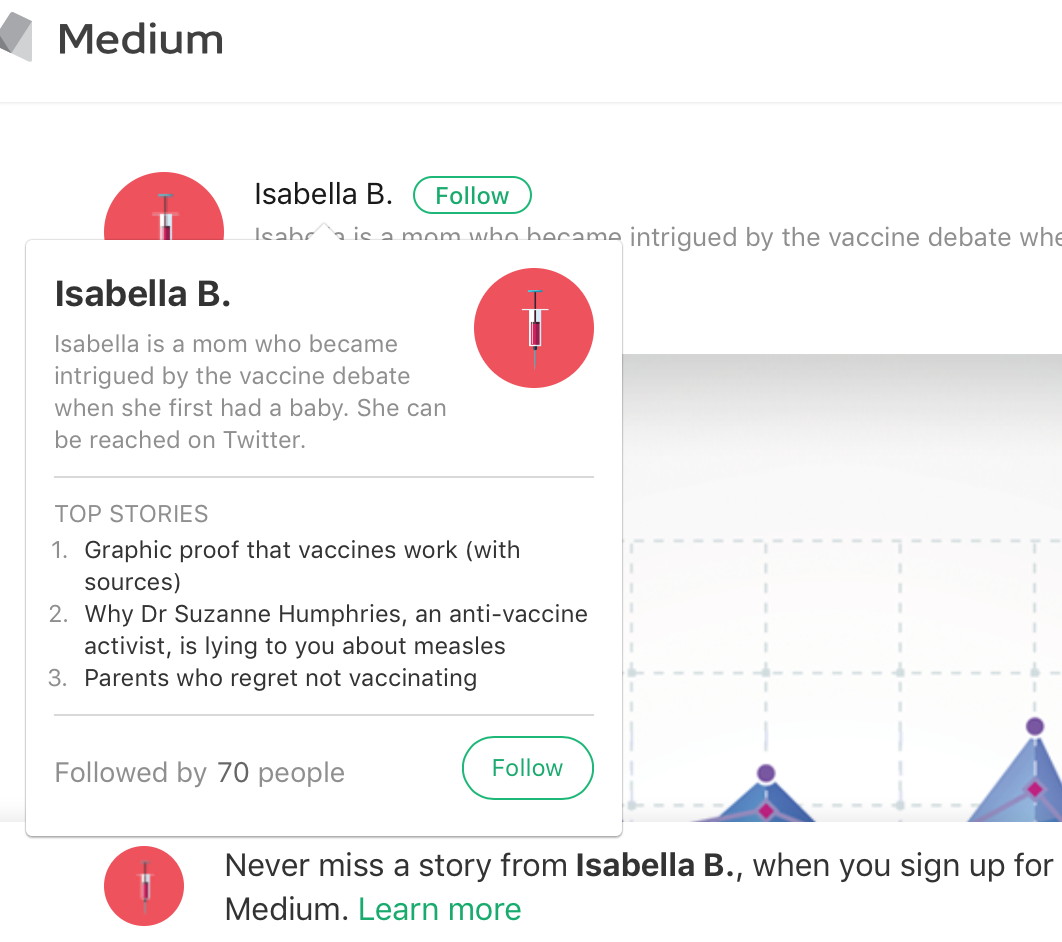Screen dimensions: 1062x942
Task: Click the bold "Isabella B." popup title
Action: pos(143,293)
